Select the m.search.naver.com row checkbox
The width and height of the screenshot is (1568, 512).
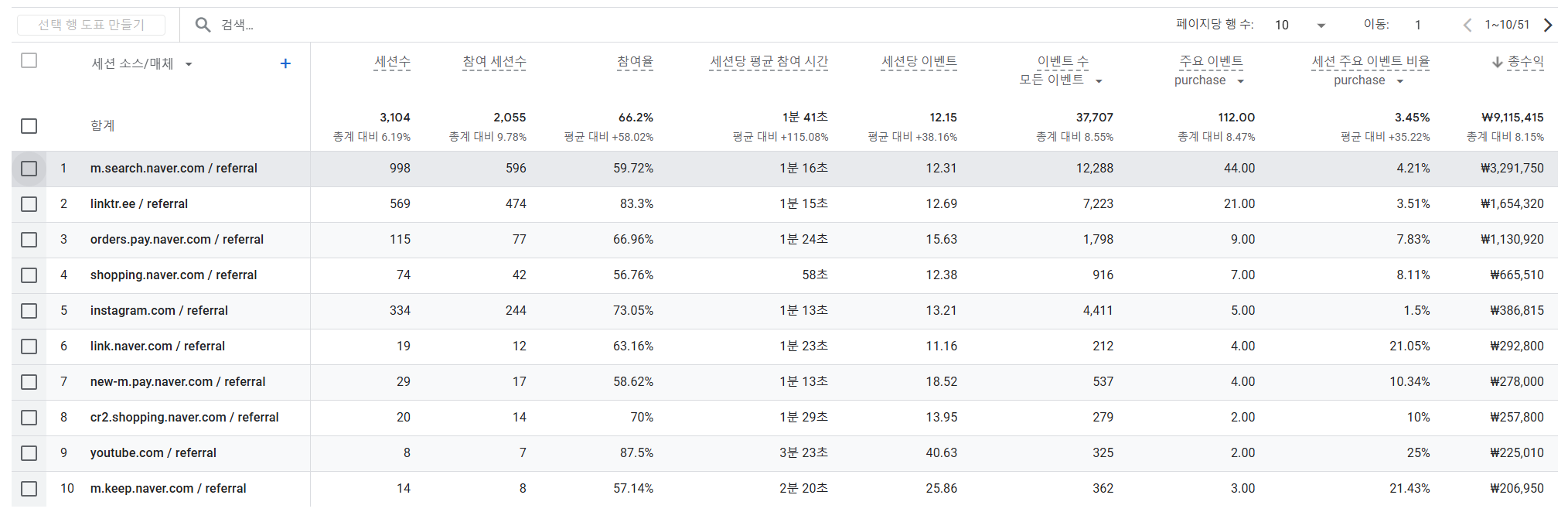[x=29, y=169]
